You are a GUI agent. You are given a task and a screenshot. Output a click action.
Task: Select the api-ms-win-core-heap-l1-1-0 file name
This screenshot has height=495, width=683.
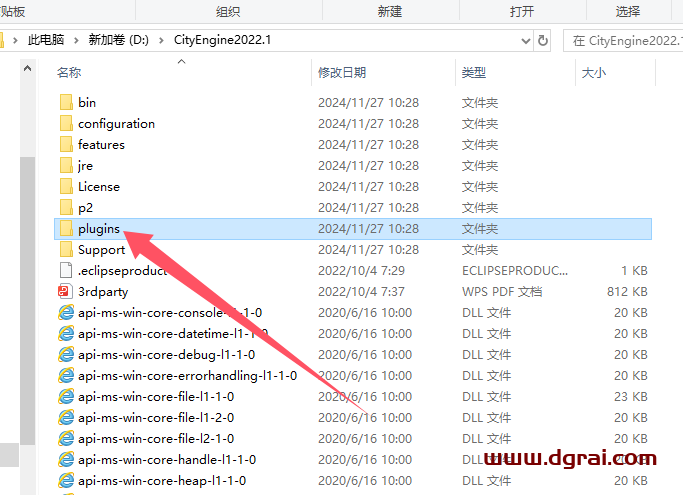162,481
